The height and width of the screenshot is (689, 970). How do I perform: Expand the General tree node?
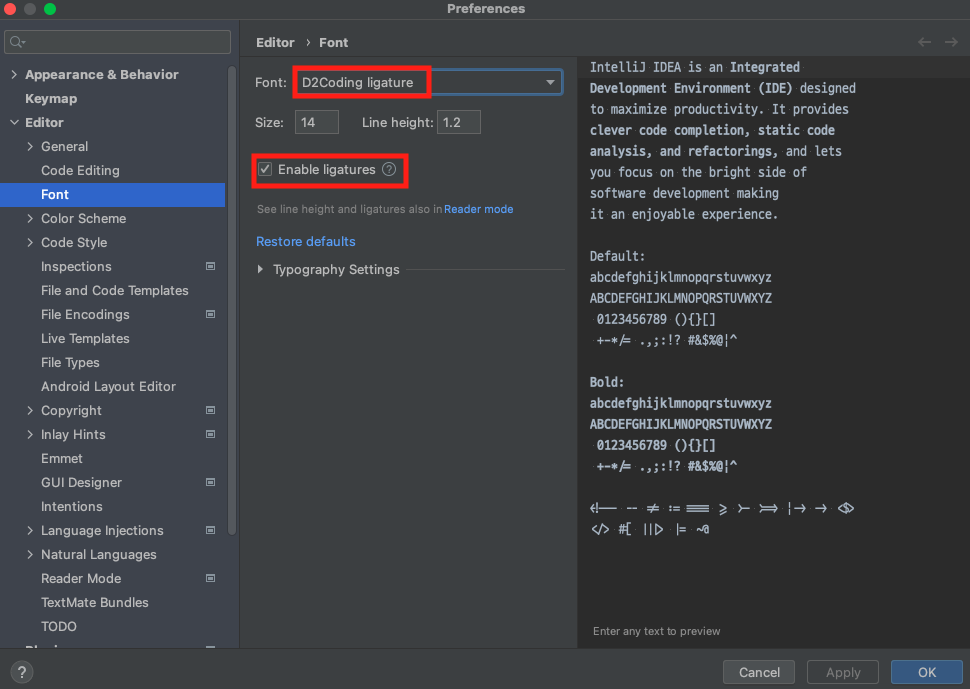pos(30,147)
